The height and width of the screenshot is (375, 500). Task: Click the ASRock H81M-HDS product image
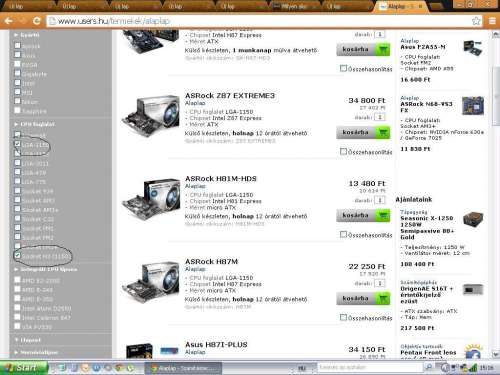tap(151, 199)
